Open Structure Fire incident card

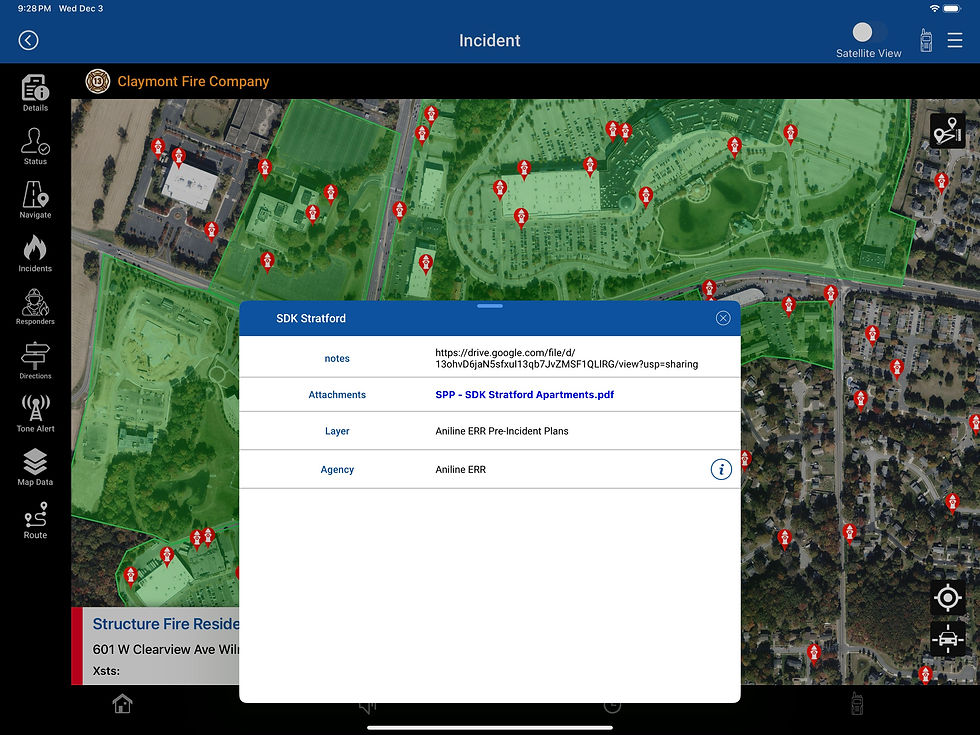pyautogui.click(x=156, y=646)
